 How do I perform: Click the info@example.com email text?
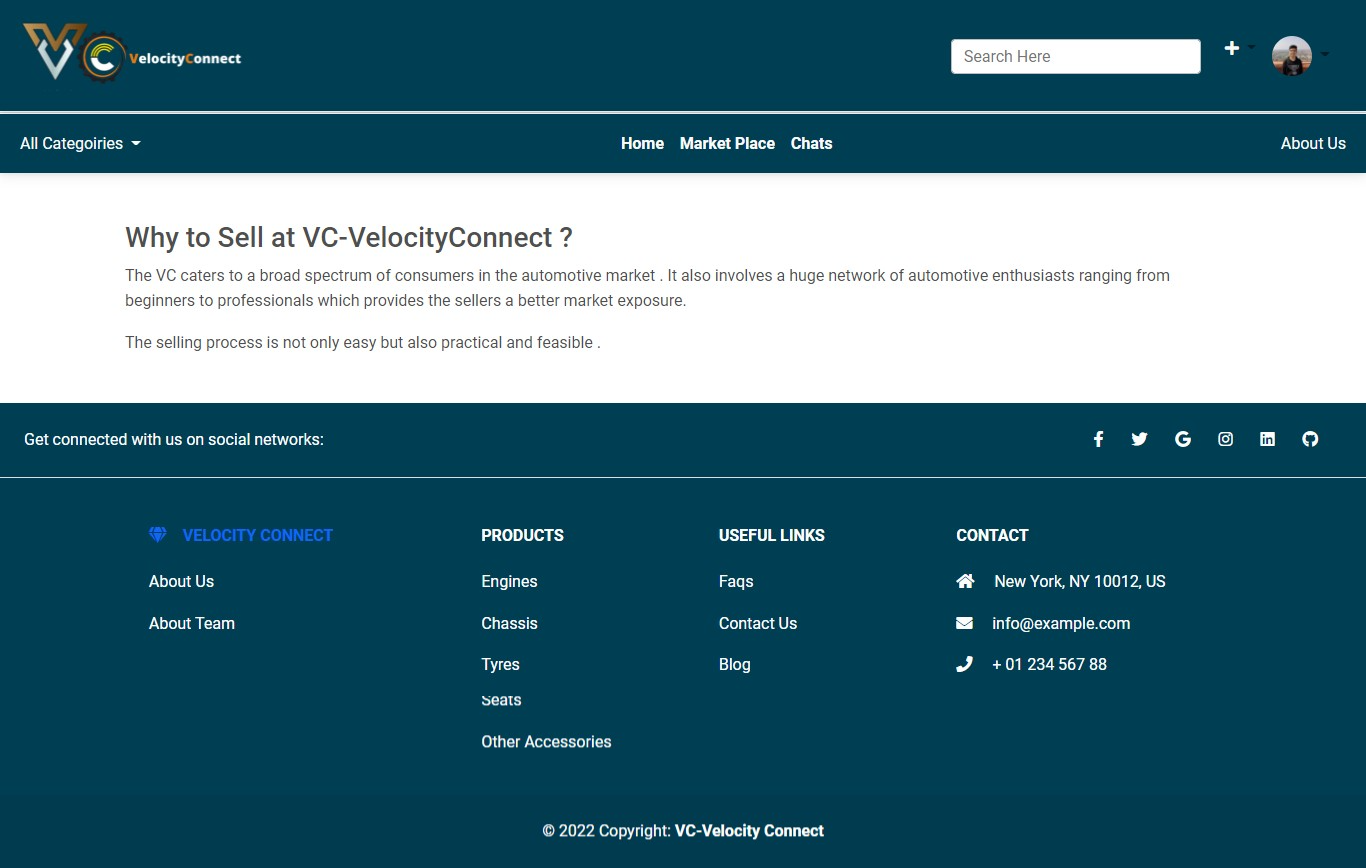1061,623
